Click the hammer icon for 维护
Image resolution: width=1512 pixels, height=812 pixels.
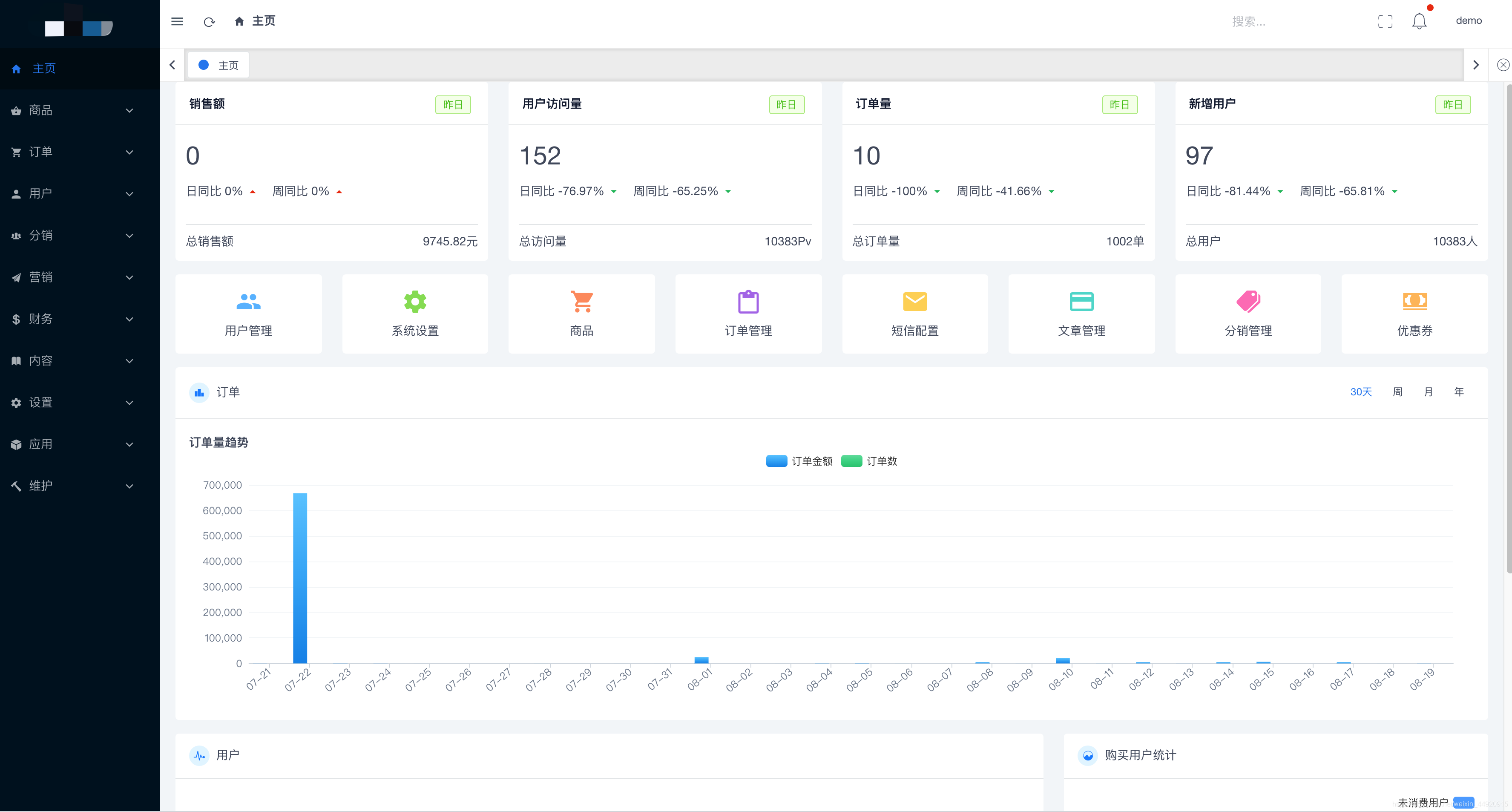point(16,486)
